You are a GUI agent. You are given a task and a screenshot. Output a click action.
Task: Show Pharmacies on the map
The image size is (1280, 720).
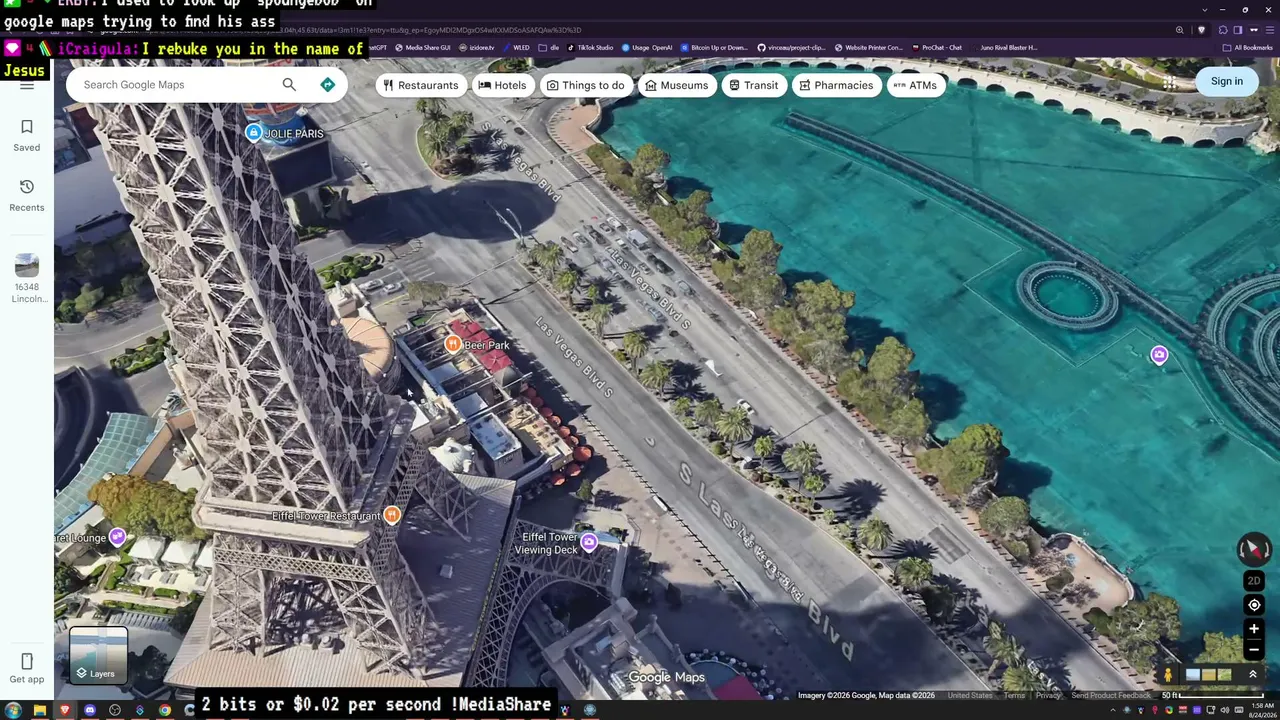[x=836, y=85]
